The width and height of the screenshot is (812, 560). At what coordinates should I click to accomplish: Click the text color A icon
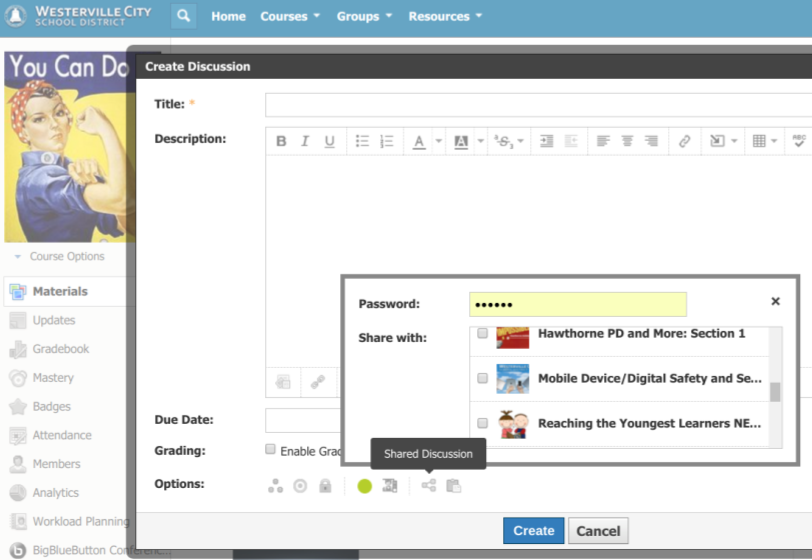pyautogui.click(x=419, y=141)
